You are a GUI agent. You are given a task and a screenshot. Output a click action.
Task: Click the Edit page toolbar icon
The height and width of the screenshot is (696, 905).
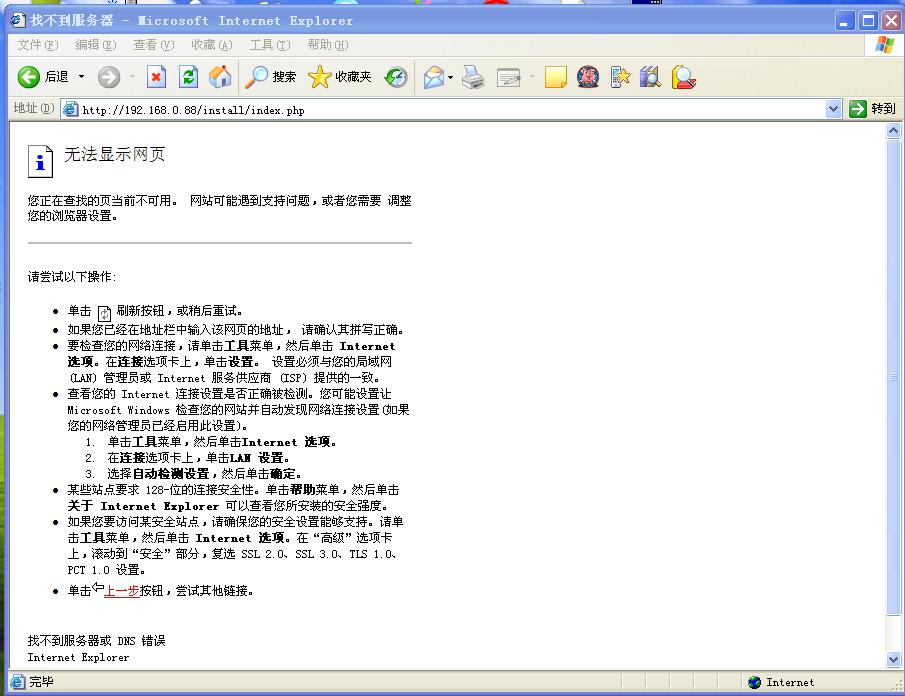pyautogui.click(x=508, y=77)
